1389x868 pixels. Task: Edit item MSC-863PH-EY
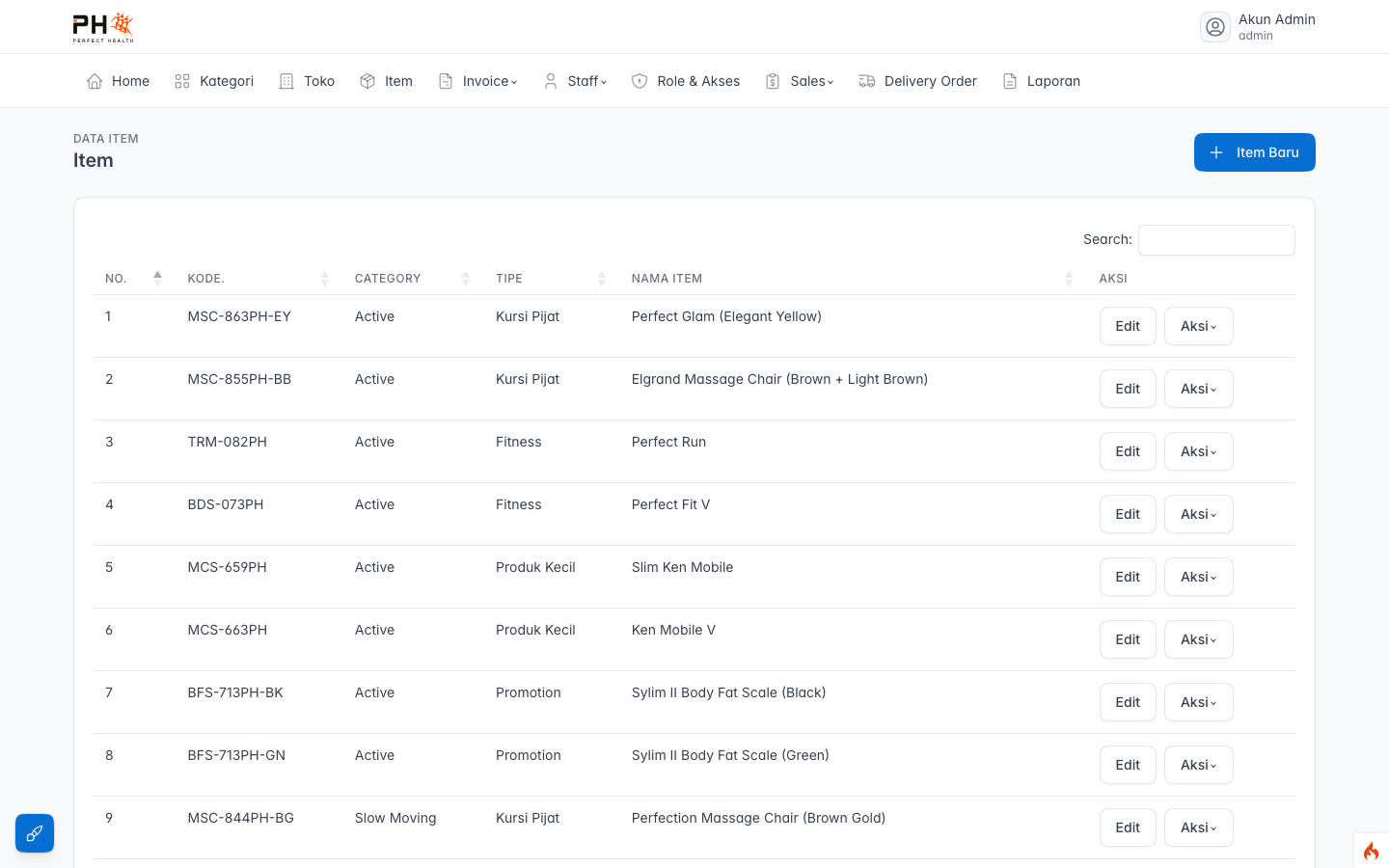[1128, 326]
